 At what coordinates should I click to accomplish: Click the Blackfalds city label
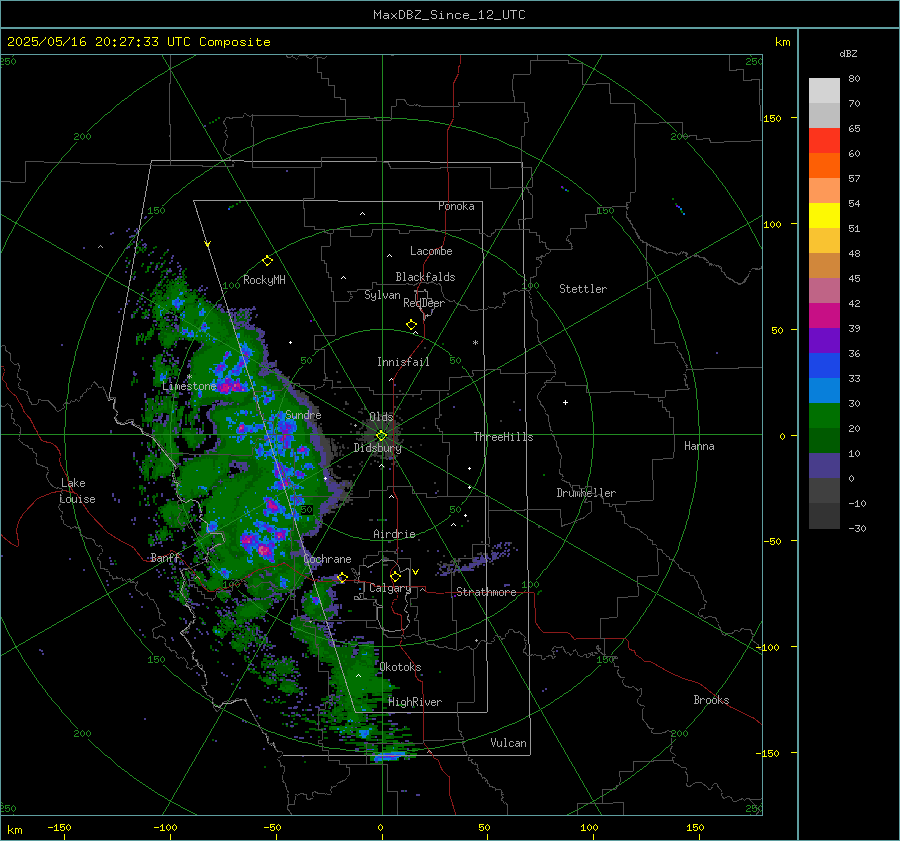425,277
